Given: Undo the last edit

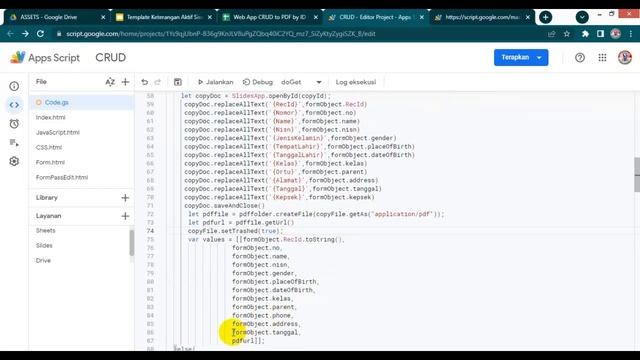Looking at the screenshot, I should pyautogui.click(x=144, y=82).
